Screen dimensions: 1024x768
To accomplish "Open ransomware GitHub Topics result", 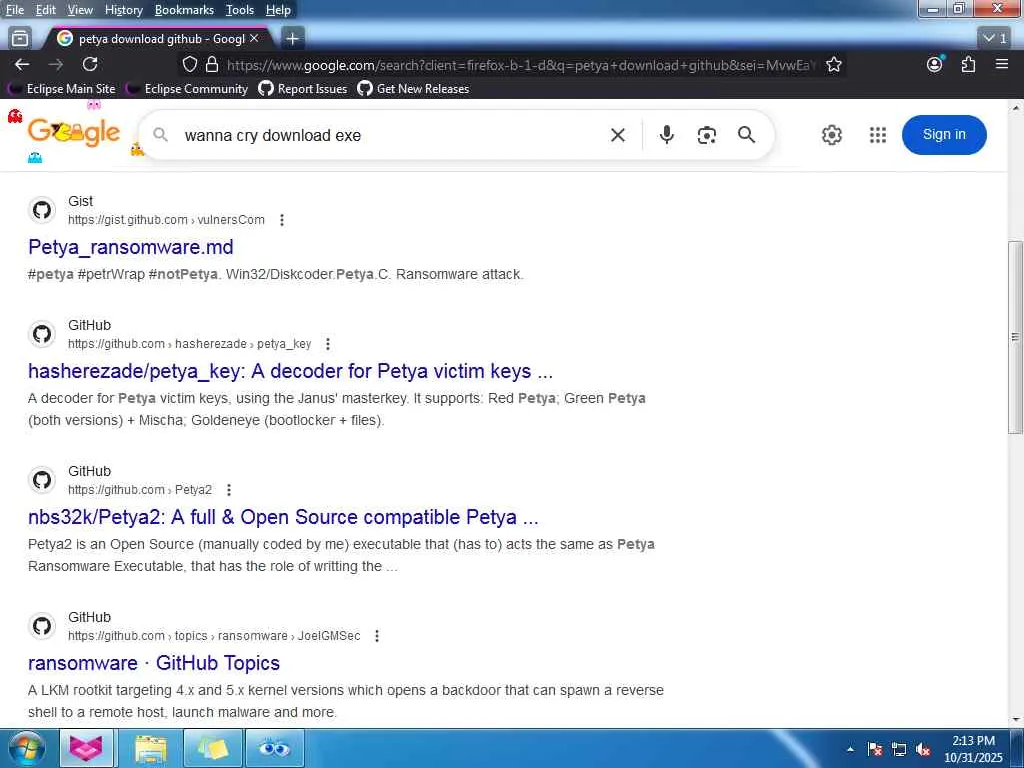I will click(154, 663).
